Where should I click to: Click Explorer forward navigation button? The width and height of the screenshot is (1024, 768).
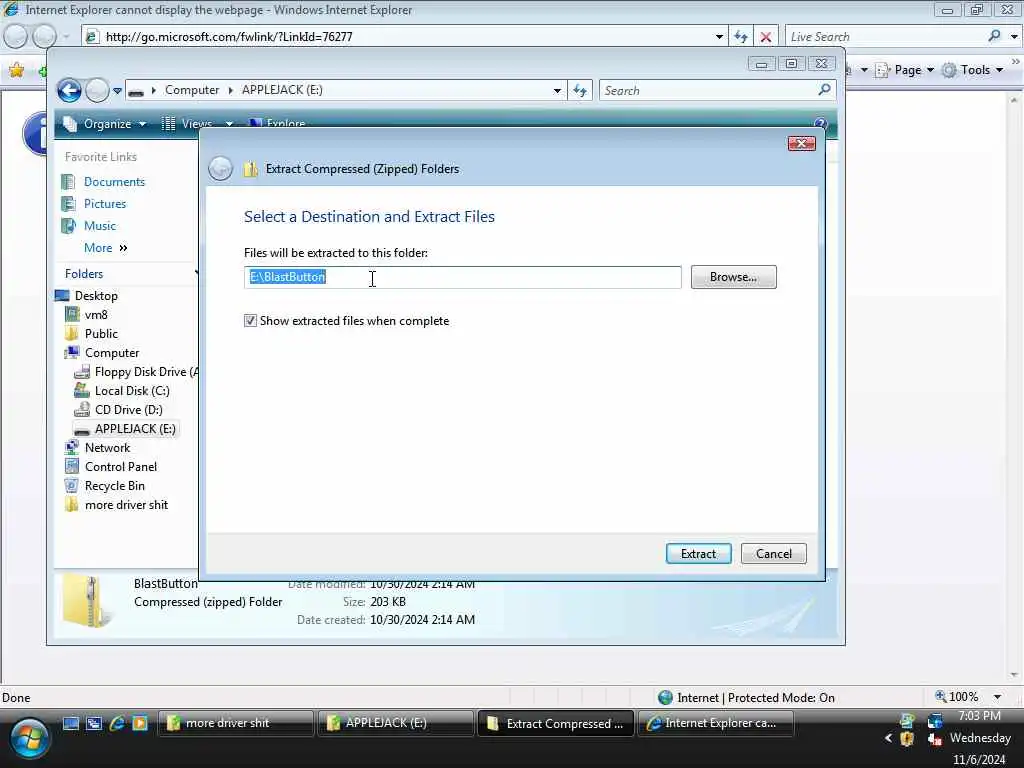pos(97,90)
